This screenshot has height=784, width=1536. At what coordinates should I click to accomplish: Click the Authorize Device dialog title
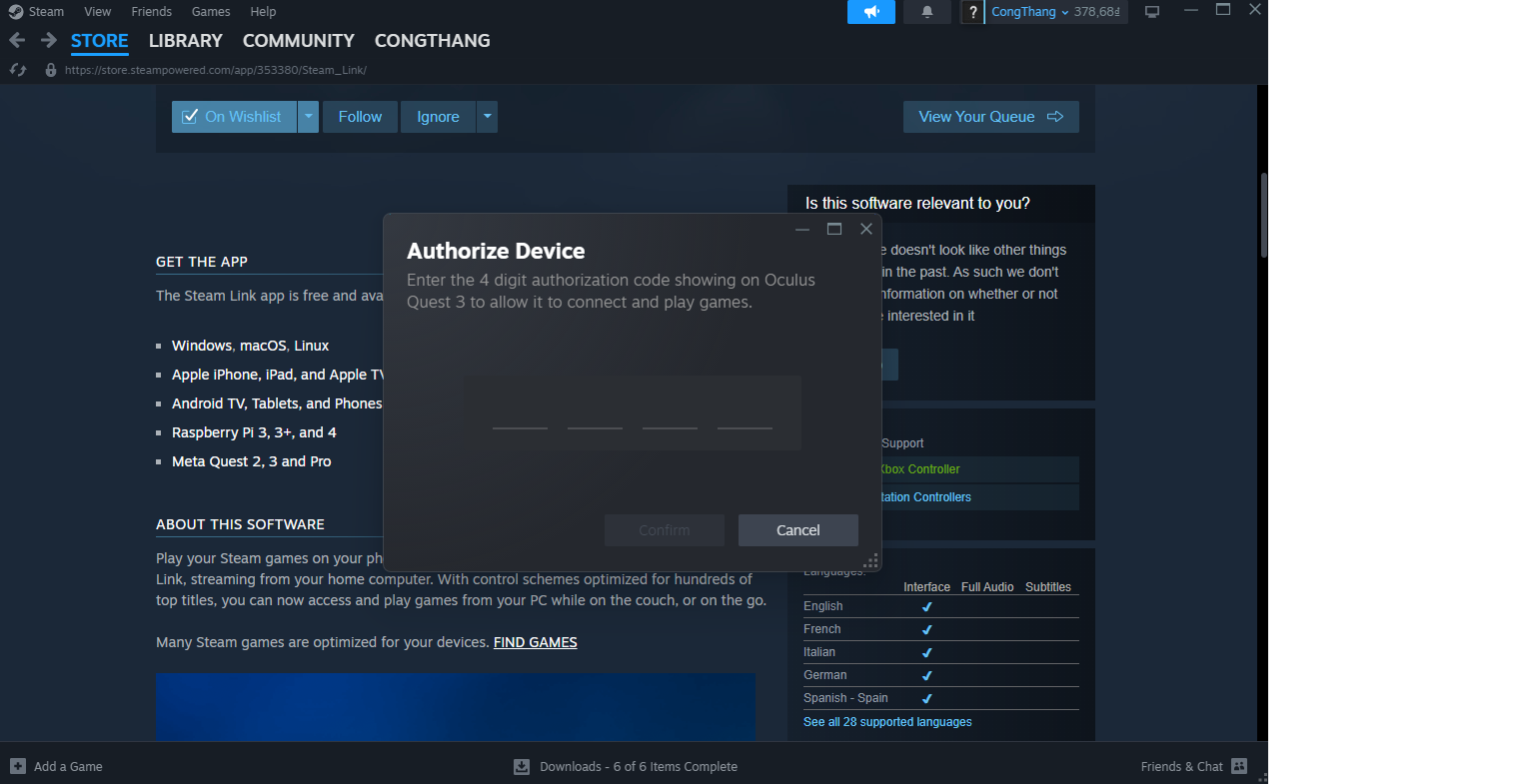[496, 251]
